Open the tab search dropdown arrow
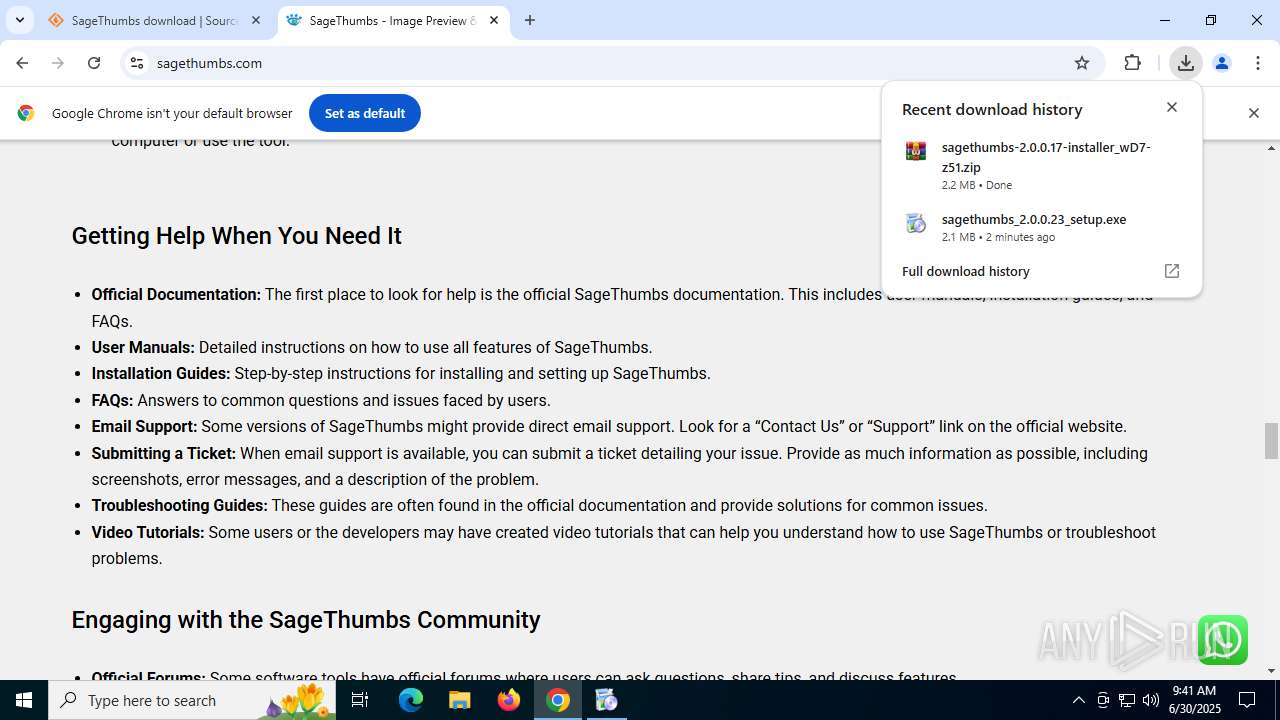This screenshot has height=720, width=1280. pos(19,20)
